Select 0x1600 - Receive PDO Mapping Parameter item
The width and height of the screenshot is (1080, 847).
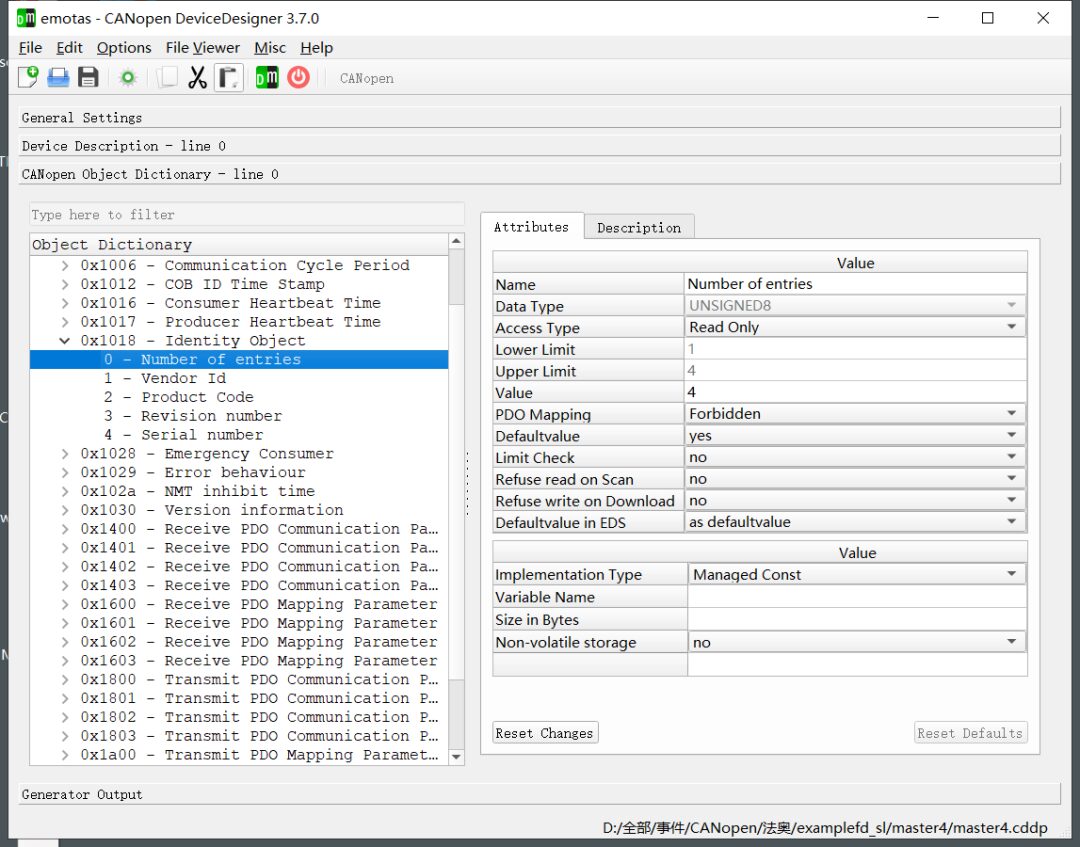(259, 604)
